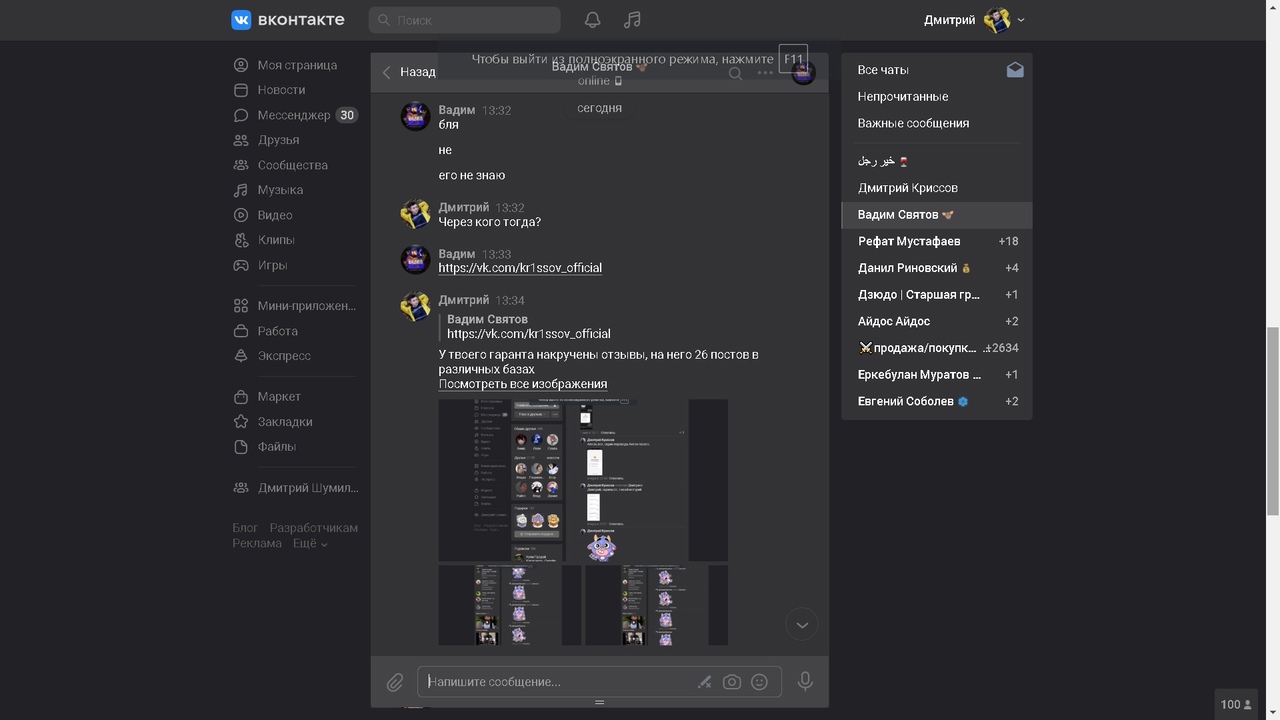Expand the Ещё footer menu
This screenshot has height=720, width=1280.
[x=310, y=543]
